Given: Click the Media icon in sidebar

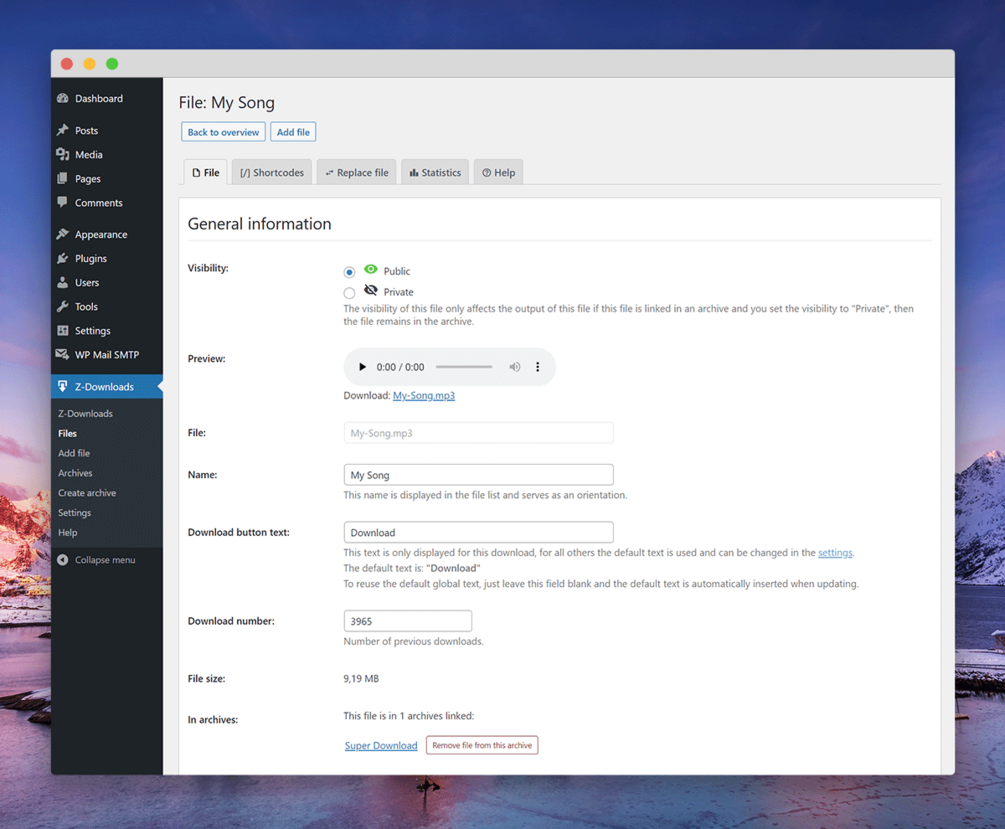Looking at the screenshot, I should tap(62, 155).
